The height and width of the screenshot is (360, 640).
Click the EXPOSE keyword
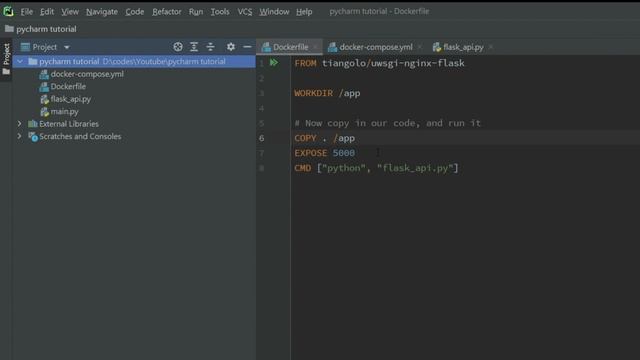[x=311, y=153]
